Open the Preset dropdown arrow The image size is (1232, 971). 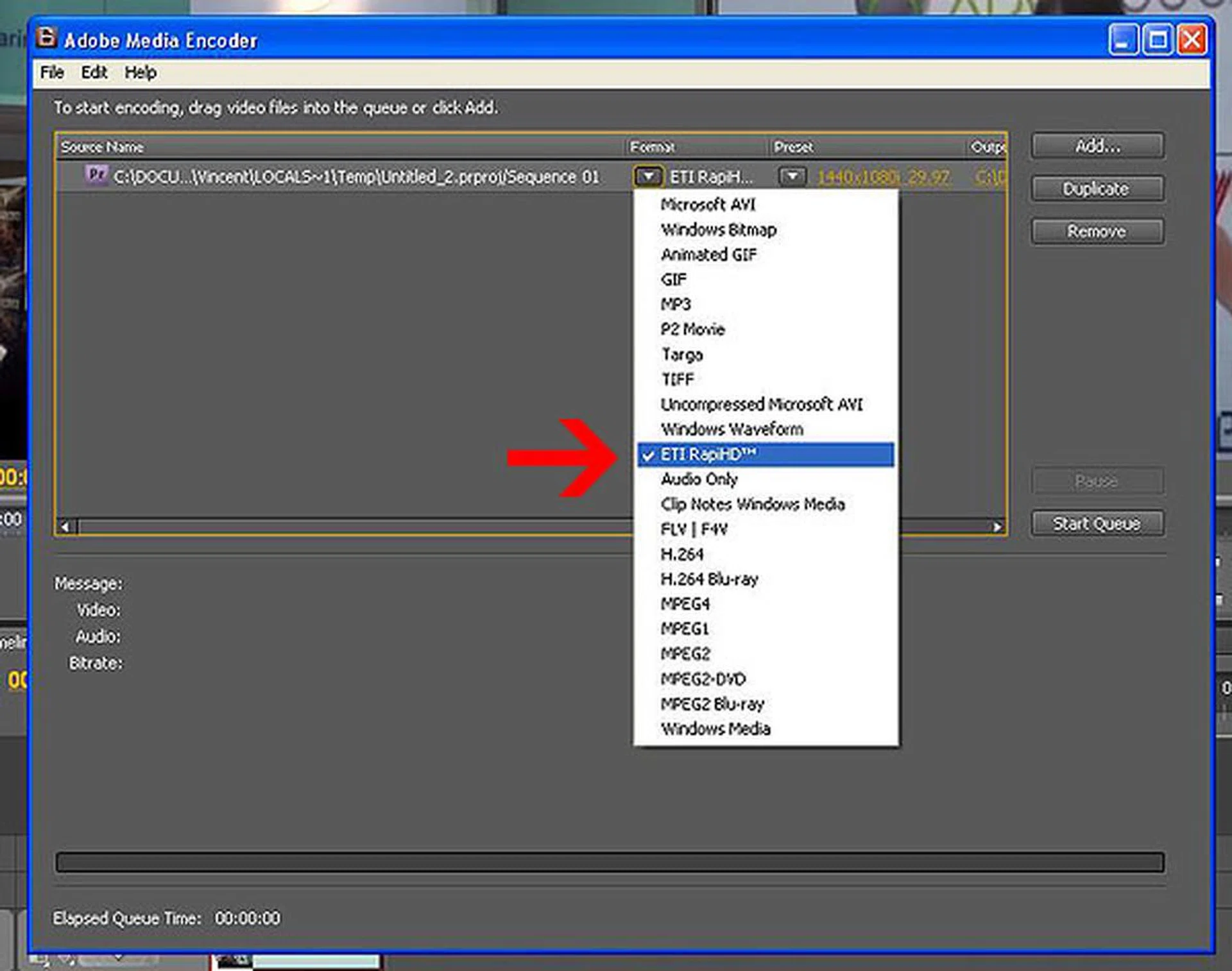coord(793,176)
